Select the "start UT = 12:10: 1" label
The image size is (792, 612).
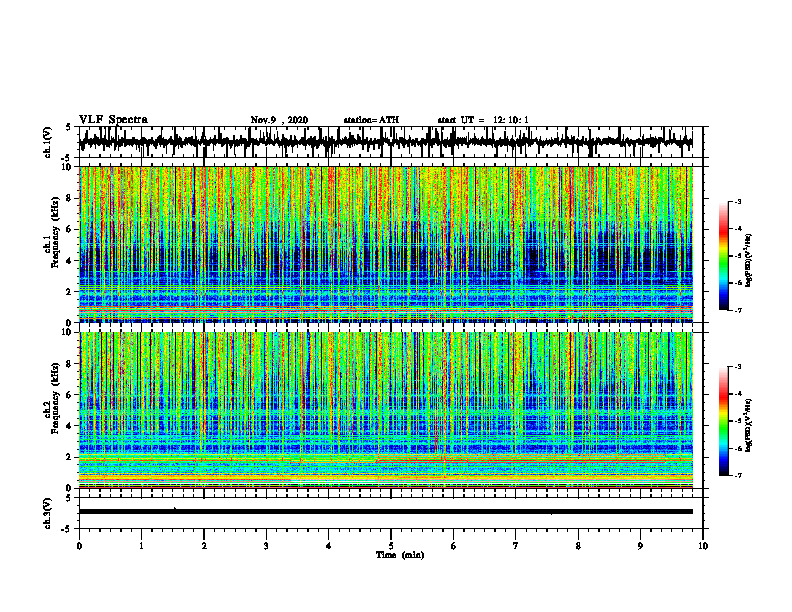coord(483,120)
